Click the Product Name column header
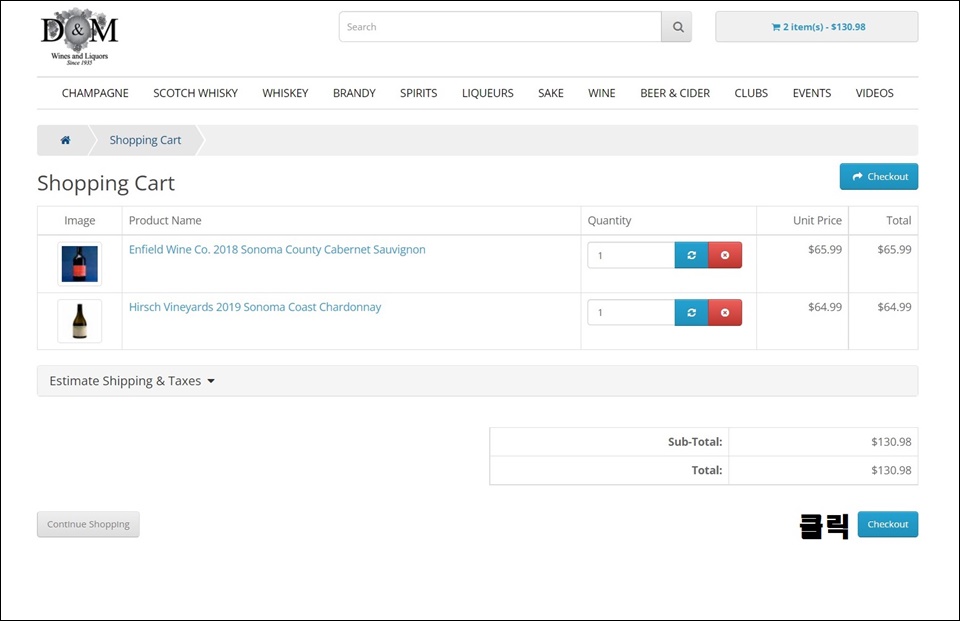 pos(165,220)
